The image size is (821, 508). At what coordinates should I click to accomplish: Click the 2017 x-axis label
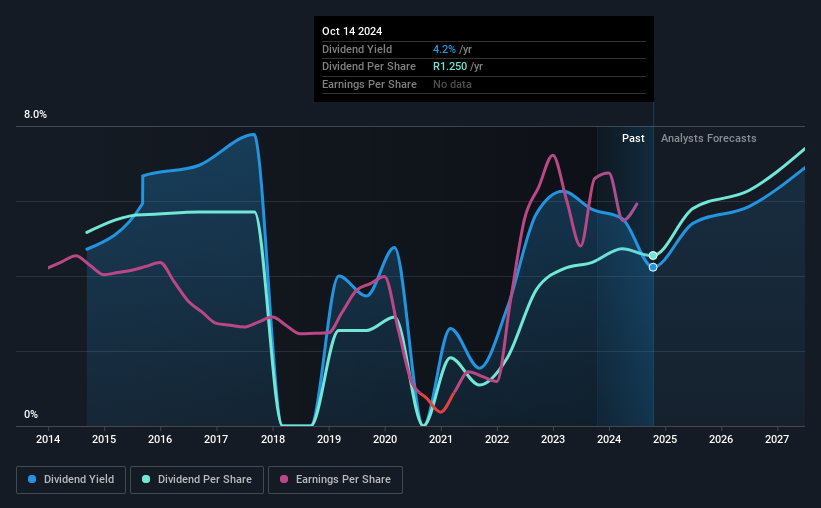coord(216,439)
